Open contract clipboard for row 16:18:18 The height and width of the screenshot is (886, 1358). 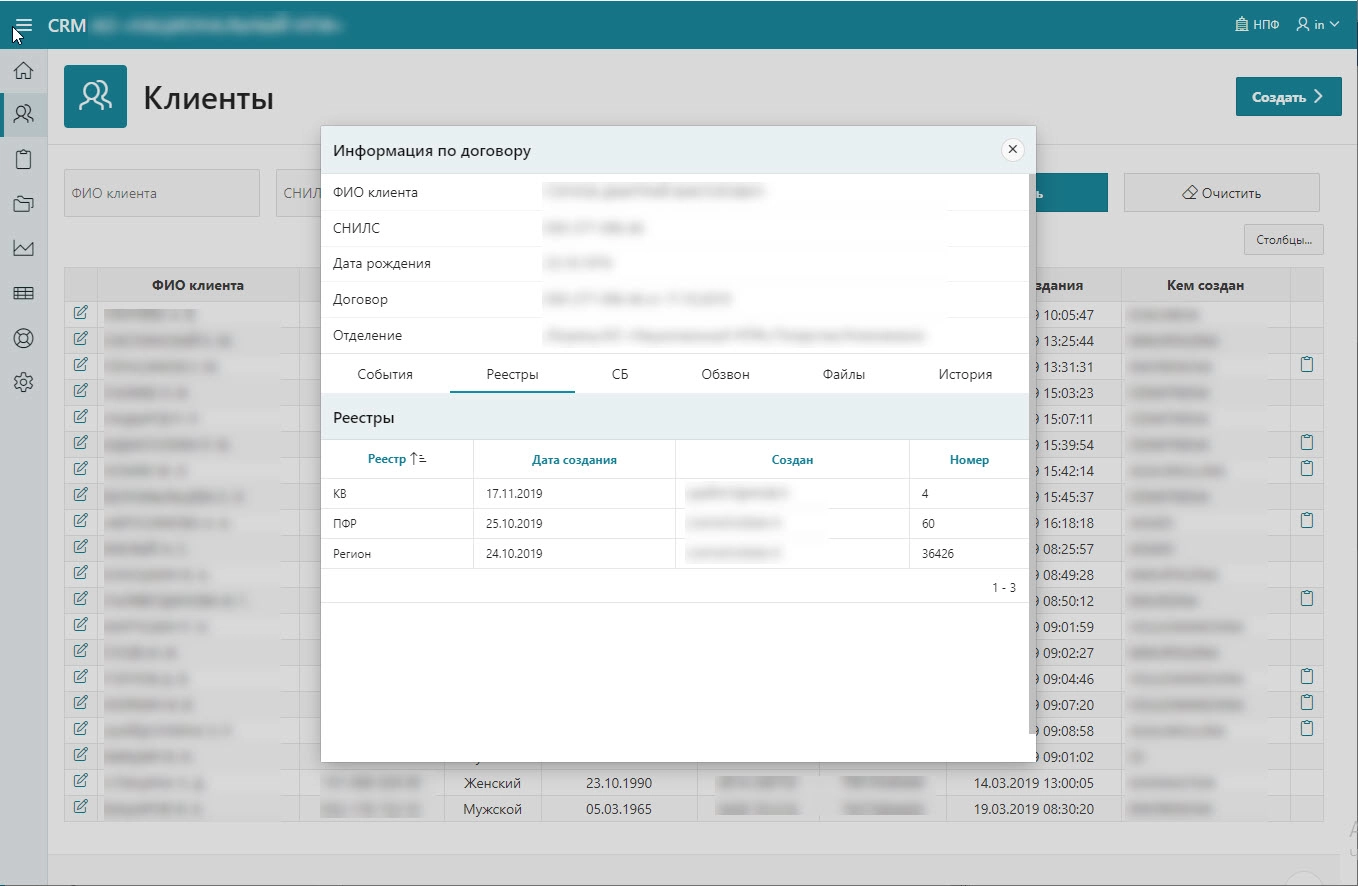(1306, 521)
